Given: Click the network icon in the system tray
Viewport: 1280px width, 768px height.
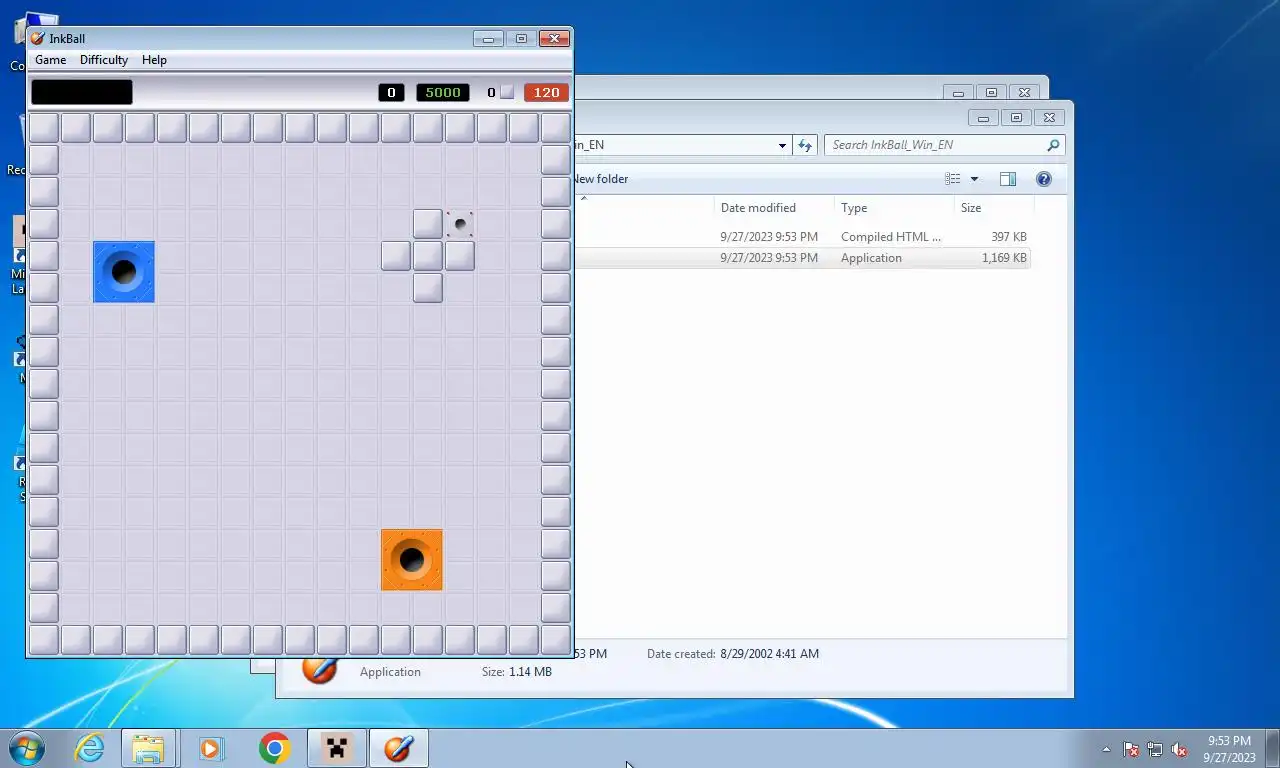Looking at the screenshot, I should tap(1155, 749).
